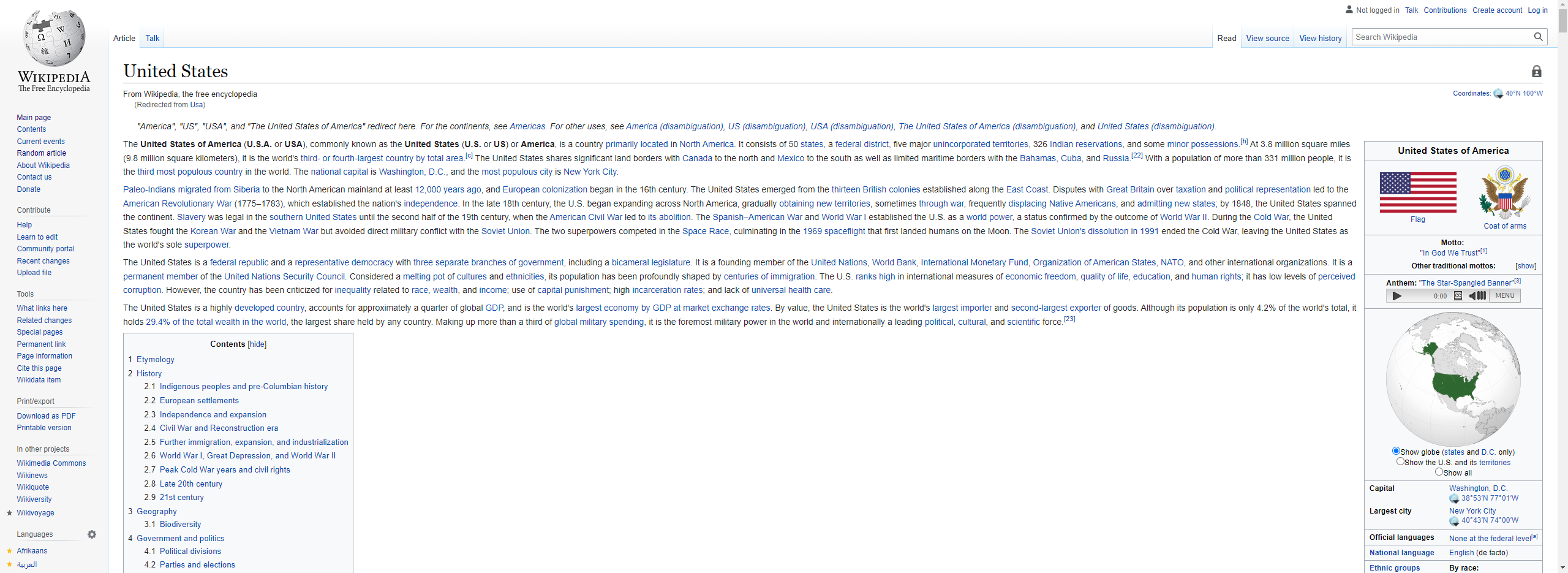This screenshot has width=1568, height=573.
Task: Click the globe icon beside 38°53′N 77°01′W
Action: pyautogui.click(x=1454, y=499)
